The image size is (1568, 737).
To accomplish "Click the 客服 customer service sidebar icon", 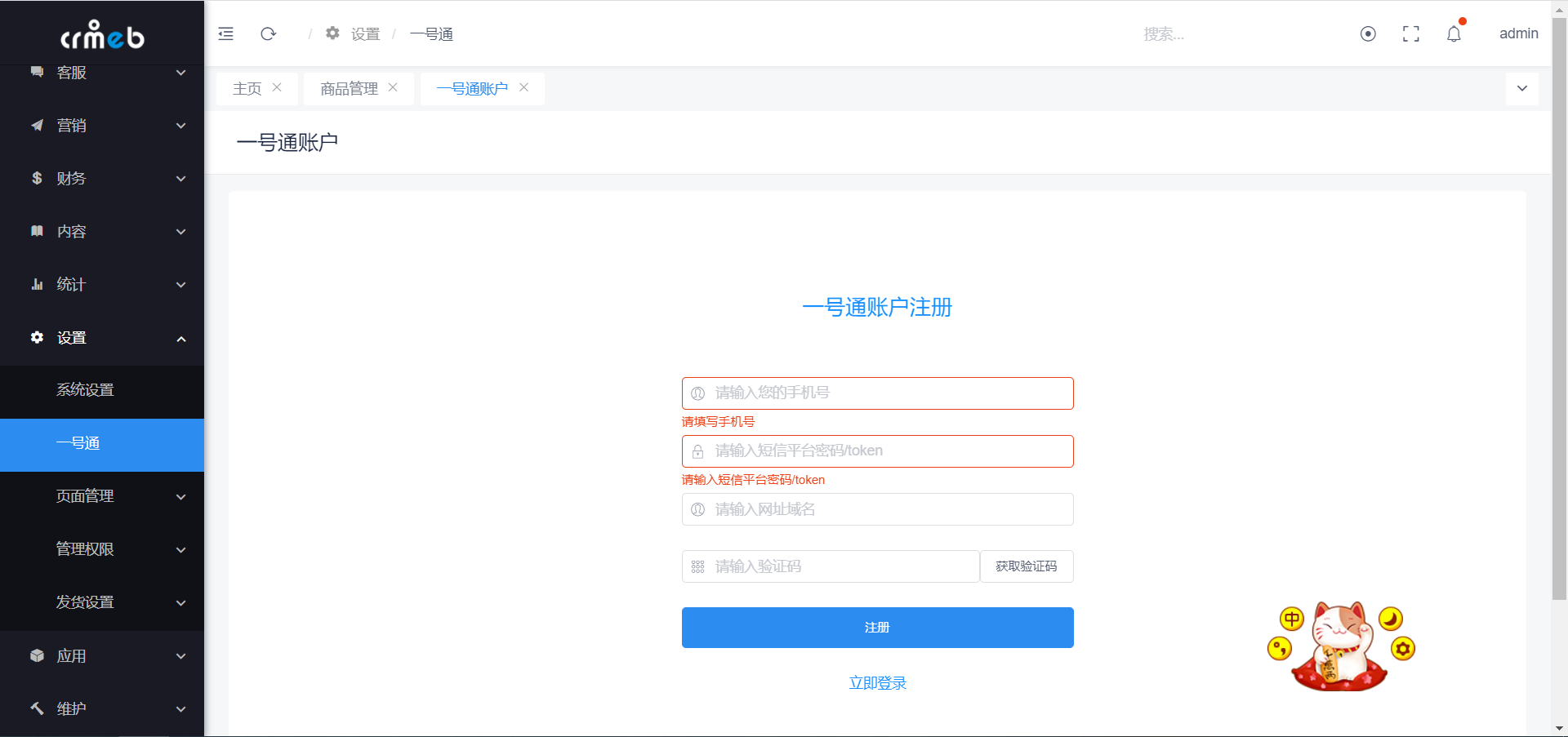I will pos(36,73).
